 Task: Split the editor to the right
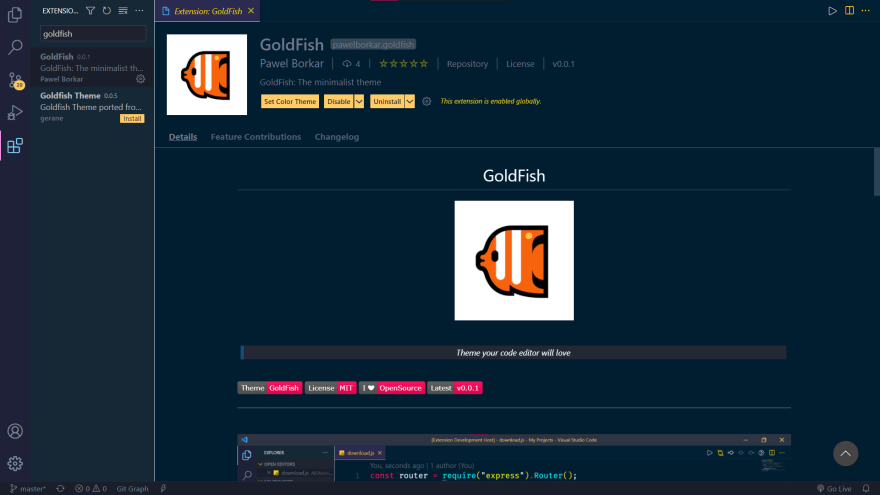pyautogui.click(x=849, y=11)
